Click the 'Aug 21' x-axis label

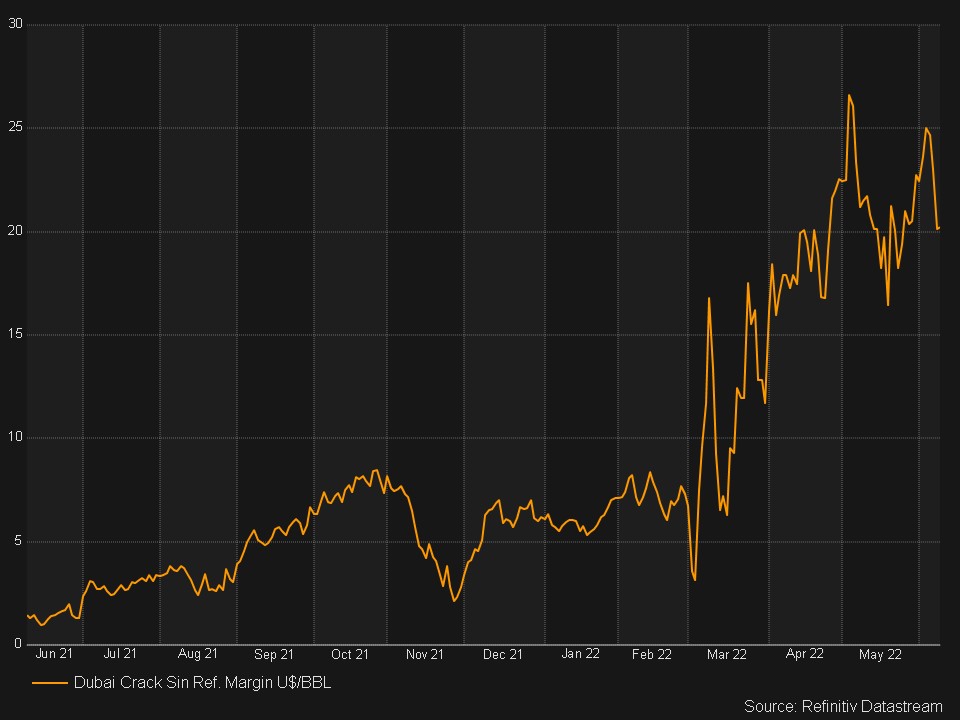pos(198,654)
